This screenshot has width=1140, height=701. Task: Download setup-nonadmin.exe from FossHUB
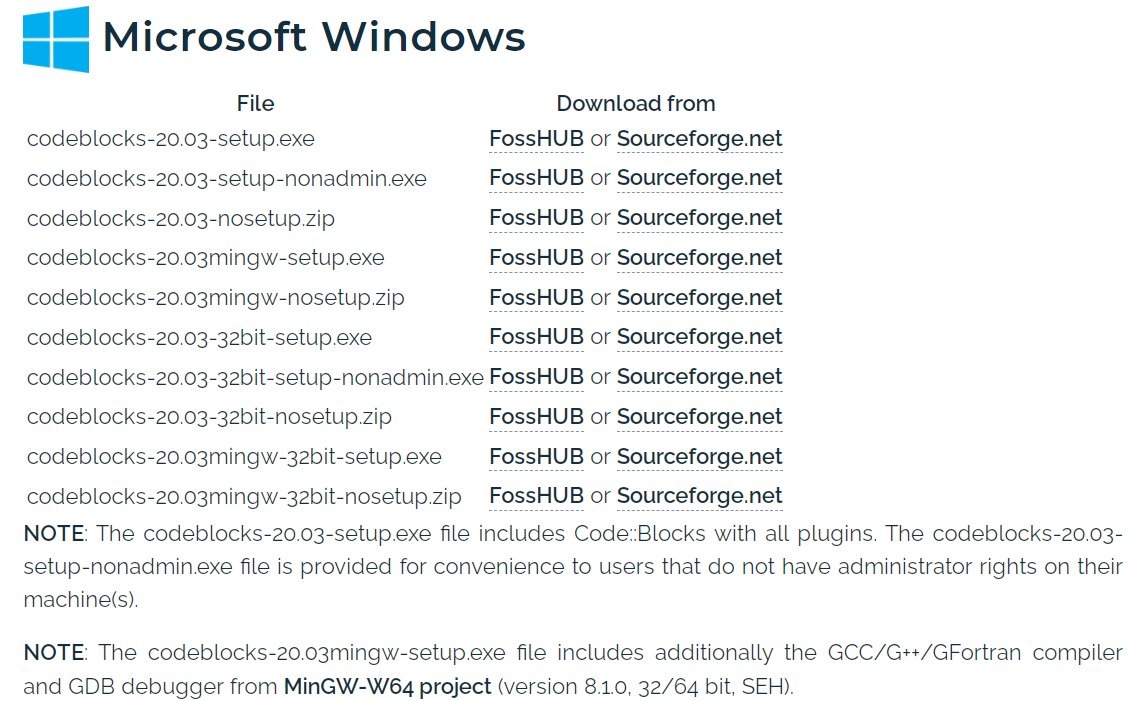[x=536, y=178]
